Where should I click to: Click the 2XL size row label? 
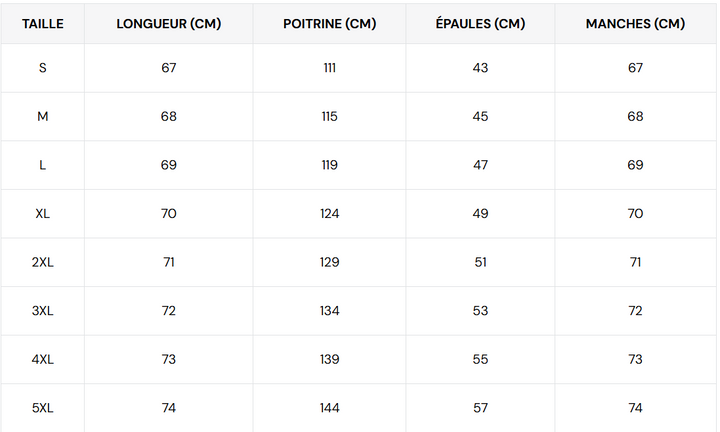point(42,262)
